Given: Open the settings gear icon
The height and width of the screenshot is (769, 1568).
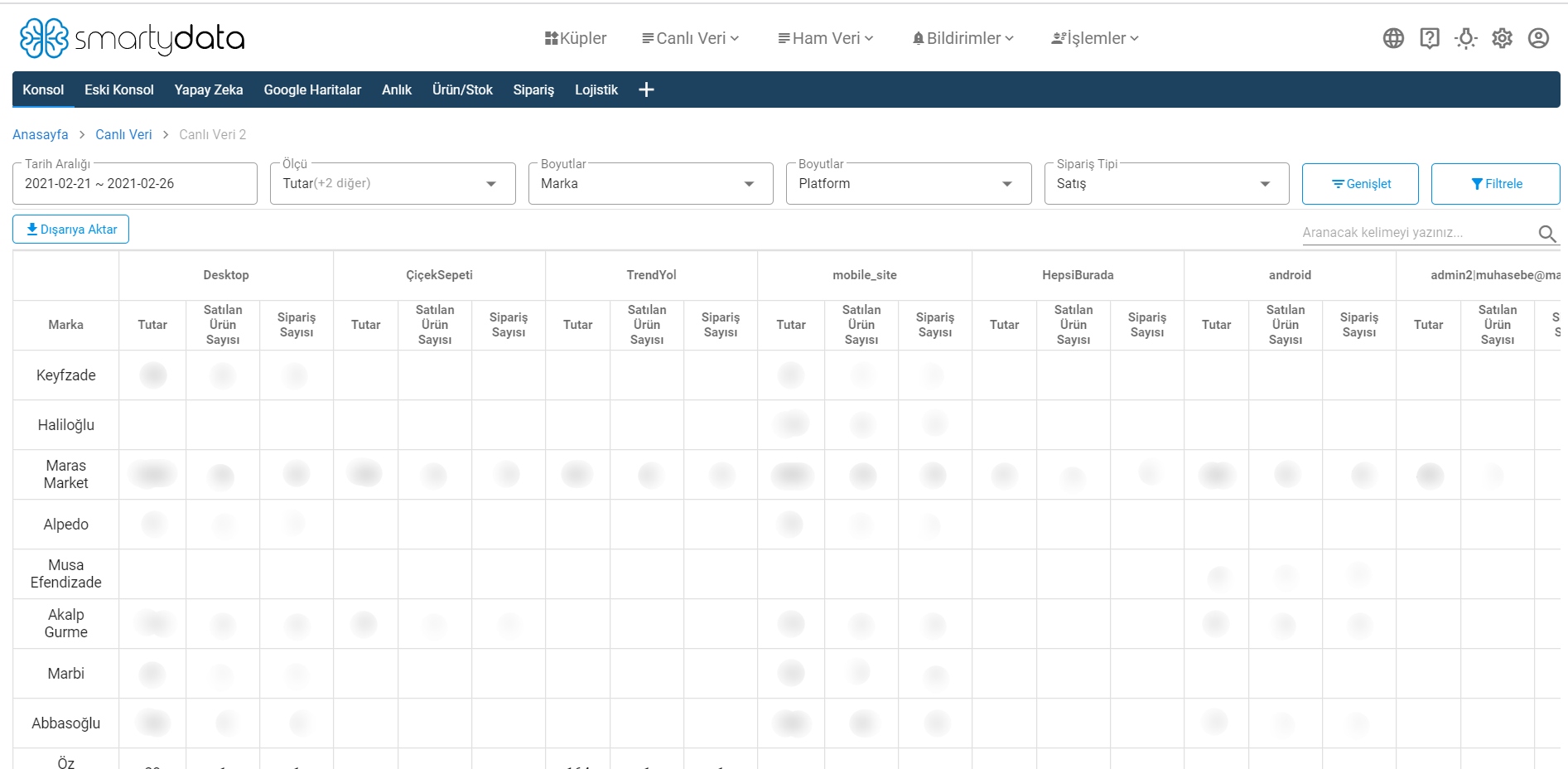Looking at the screenshot, I should click(x=1503, y=38).
